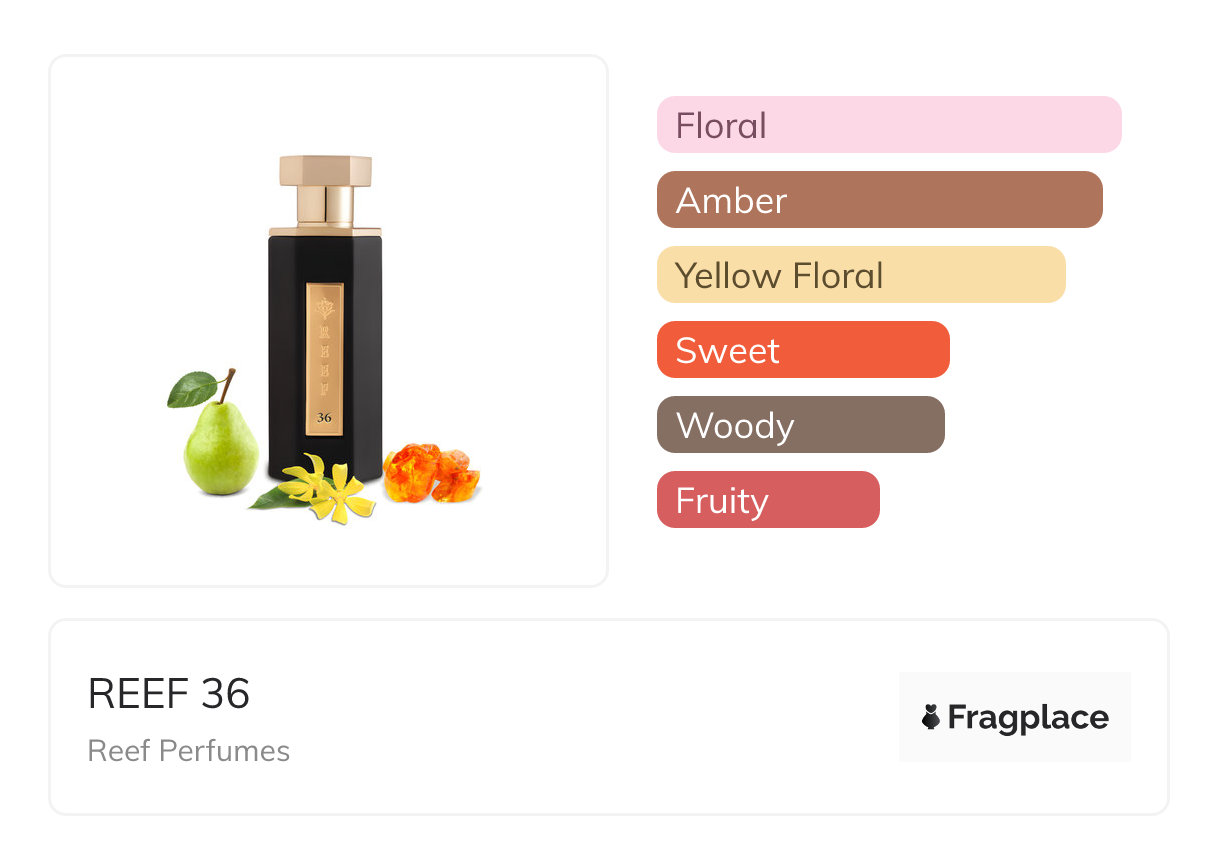Viewport: 1218px width, 864px height.
Task: Click the red Fruity accord bar
Action: (x=767, y=500)
